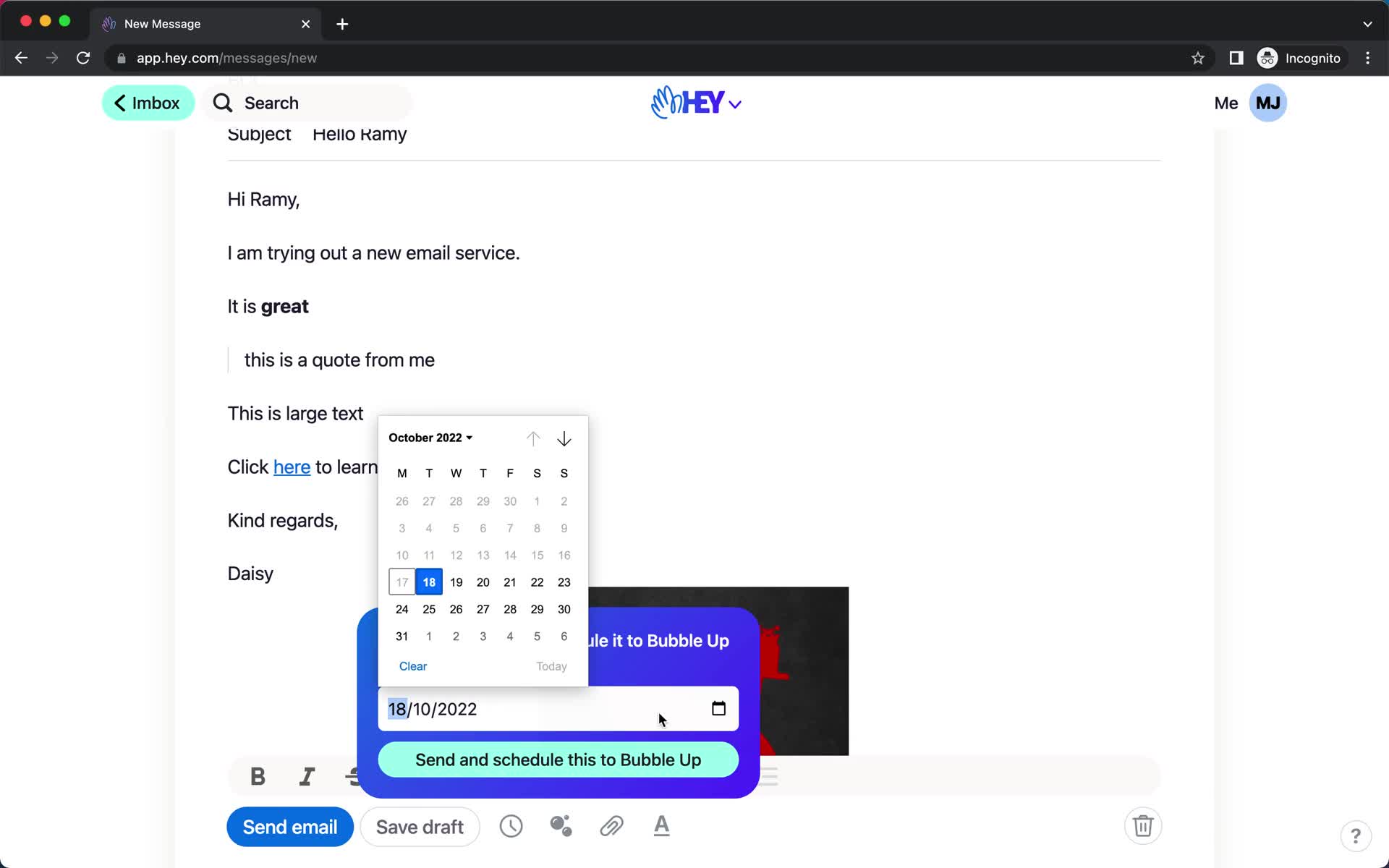
Task: Edit the date input field 18/10/2022
Action: 556,709
